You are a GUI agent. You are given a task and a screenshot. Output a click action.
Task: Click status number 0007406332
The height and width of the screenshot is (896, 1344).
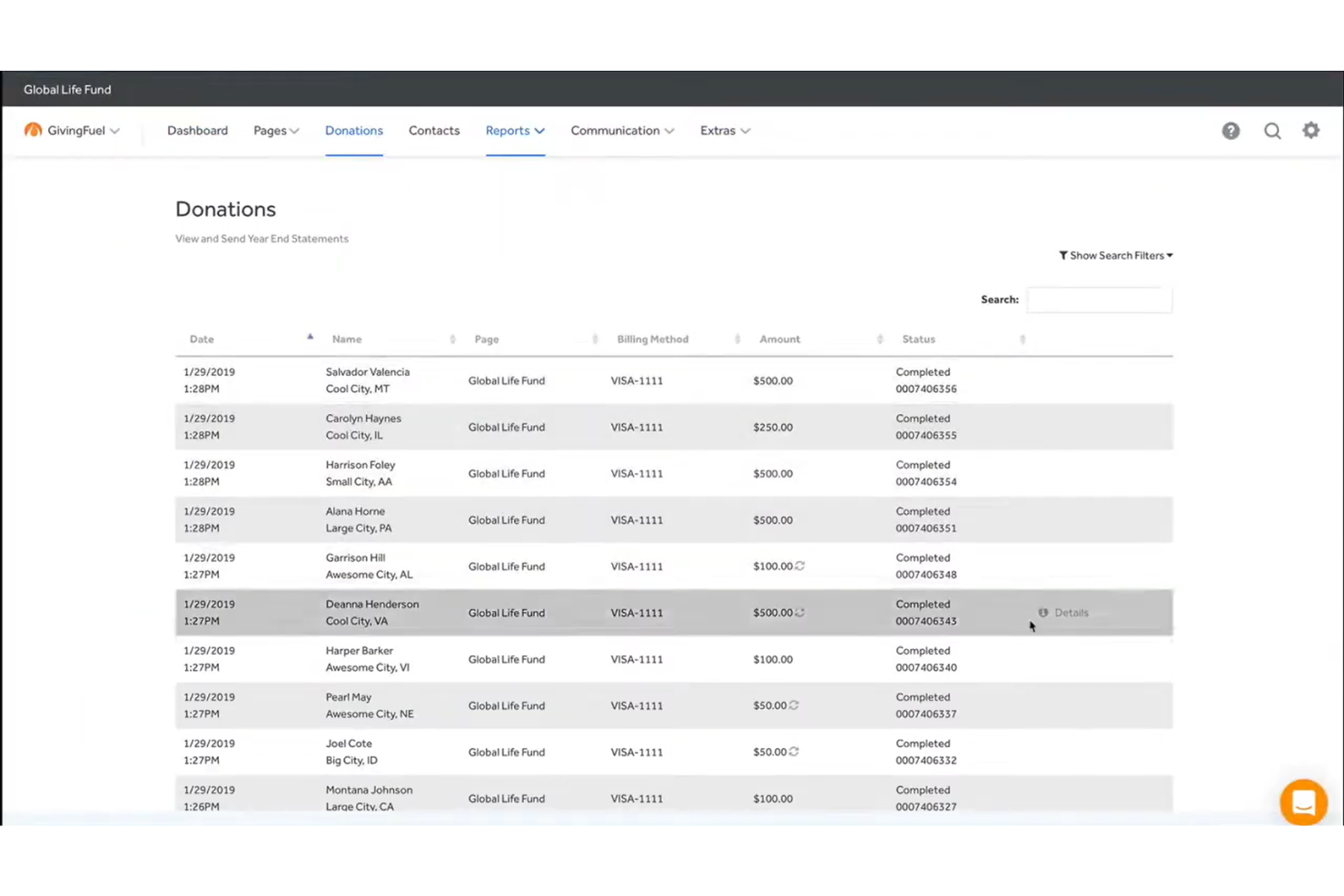click(926, 761)
